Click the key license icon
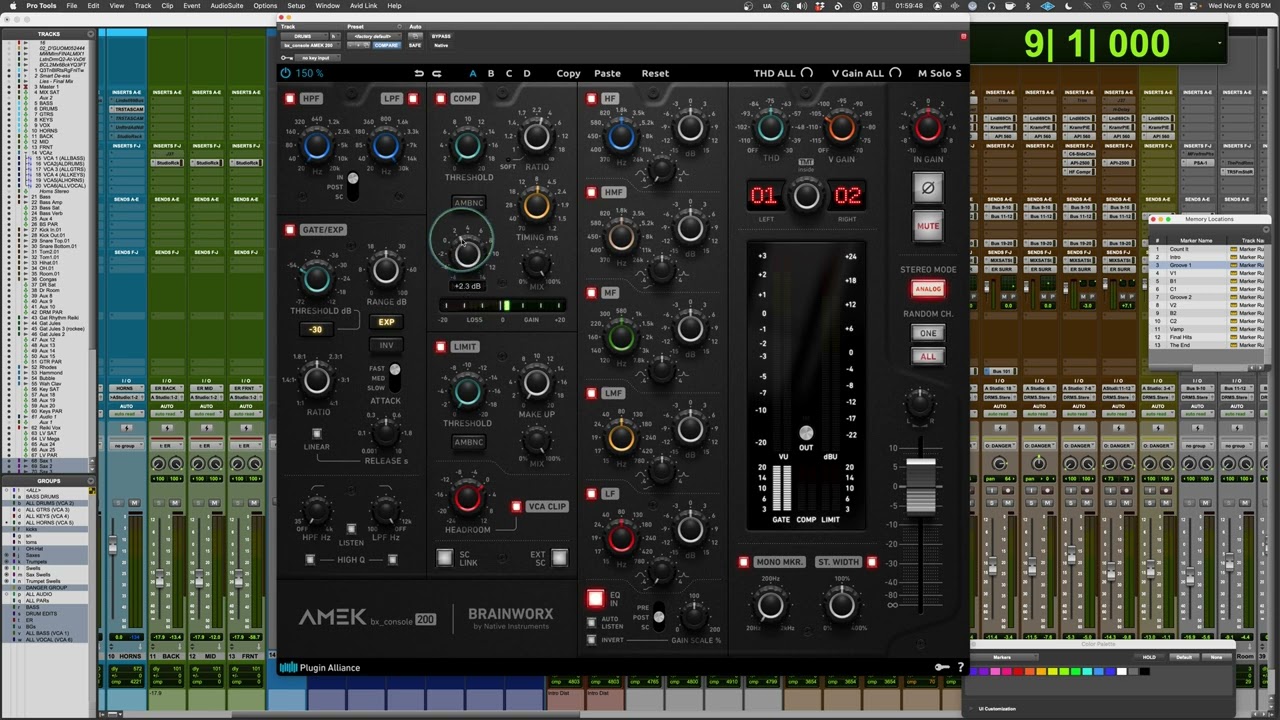Viewport: 1280px width, 720px height. (942, 667)
